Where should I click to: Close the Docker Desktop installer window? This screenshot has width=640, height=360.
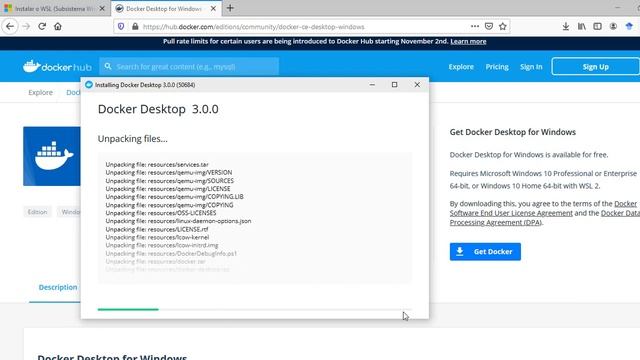coord(417,84)
